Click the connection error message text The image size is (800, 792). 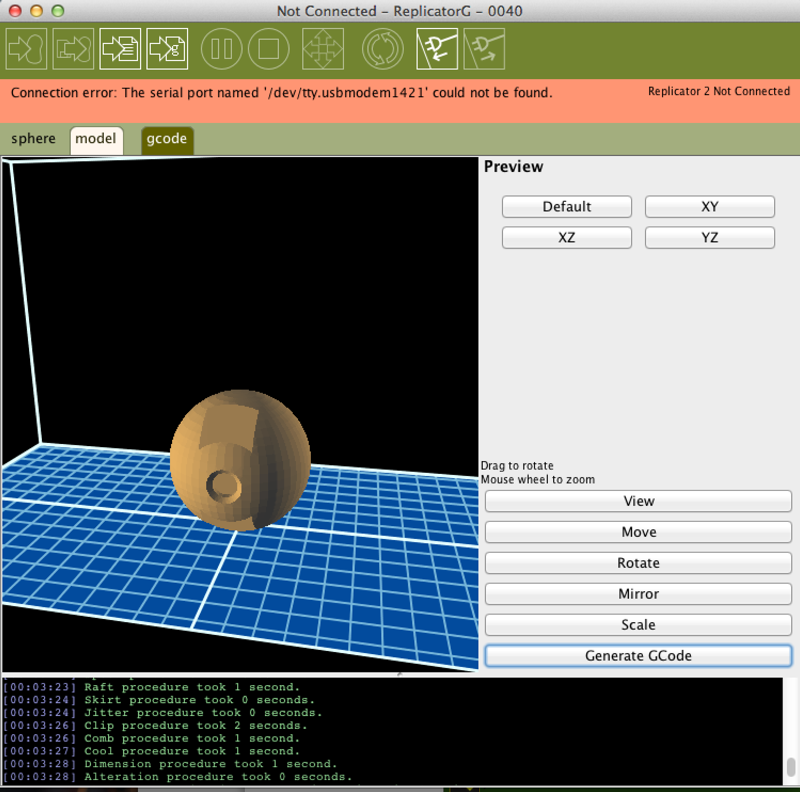click(282, 93)
